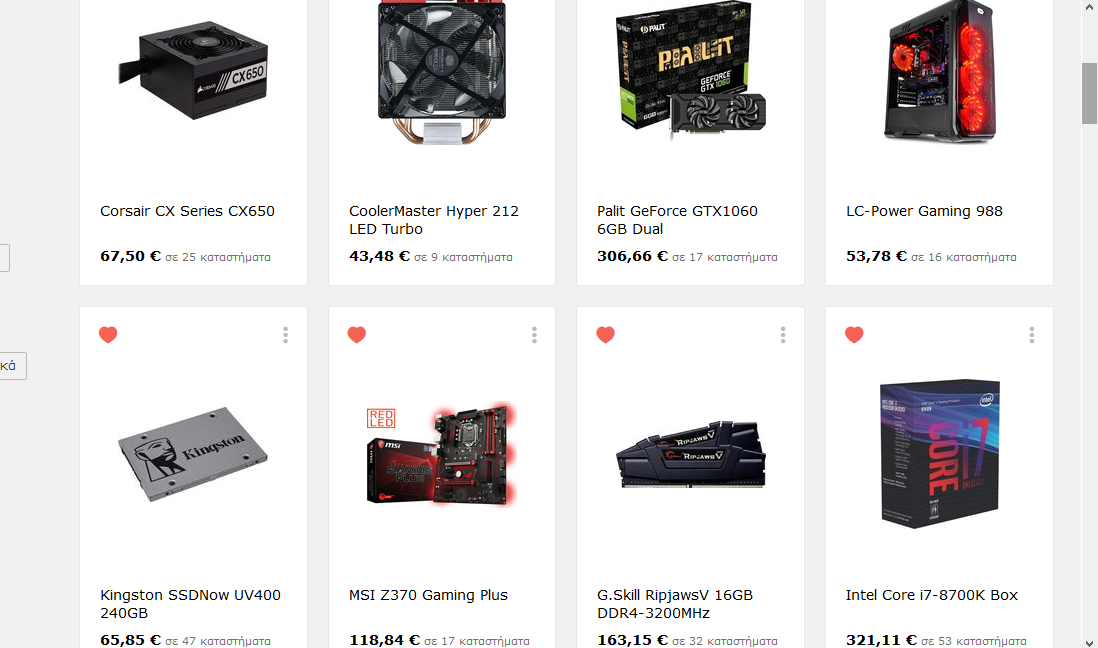1098x648 pixels.
Task: Toggle favorite heart on G.Skill RipjawsV card
Action: coord(605,335)
